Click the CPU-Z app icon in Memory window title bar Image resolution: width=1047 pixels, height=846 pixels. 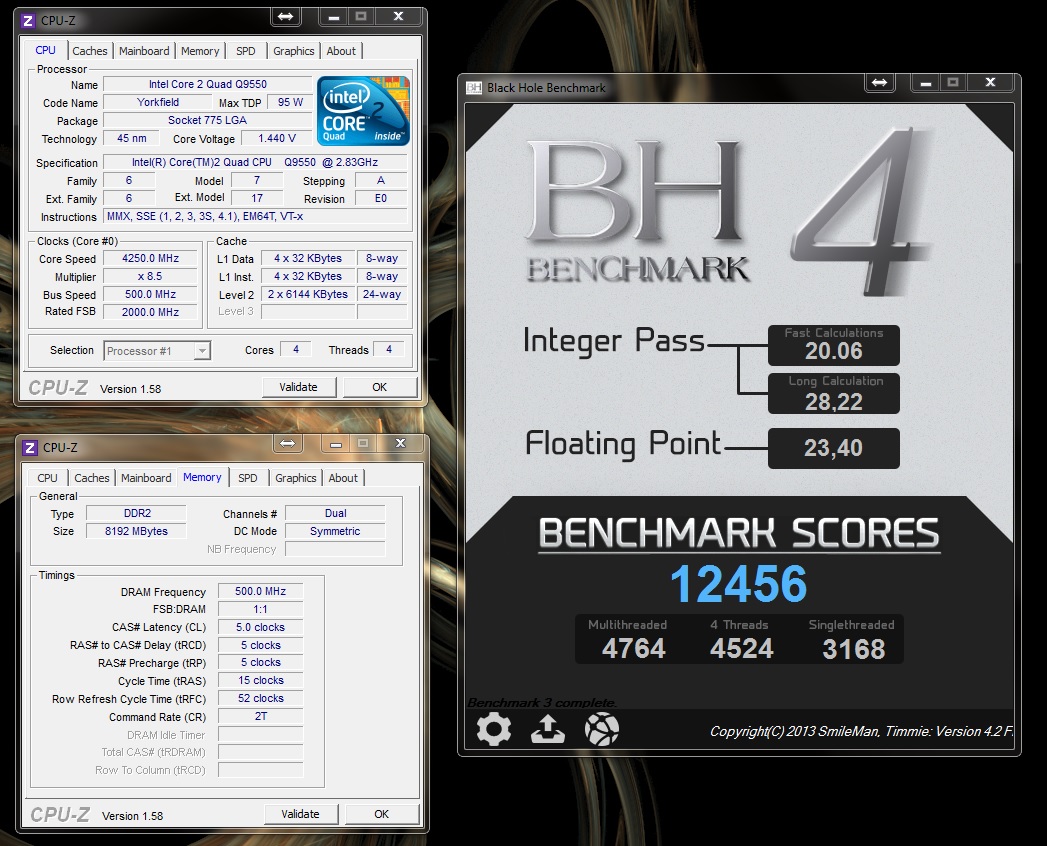click(30, 447)
